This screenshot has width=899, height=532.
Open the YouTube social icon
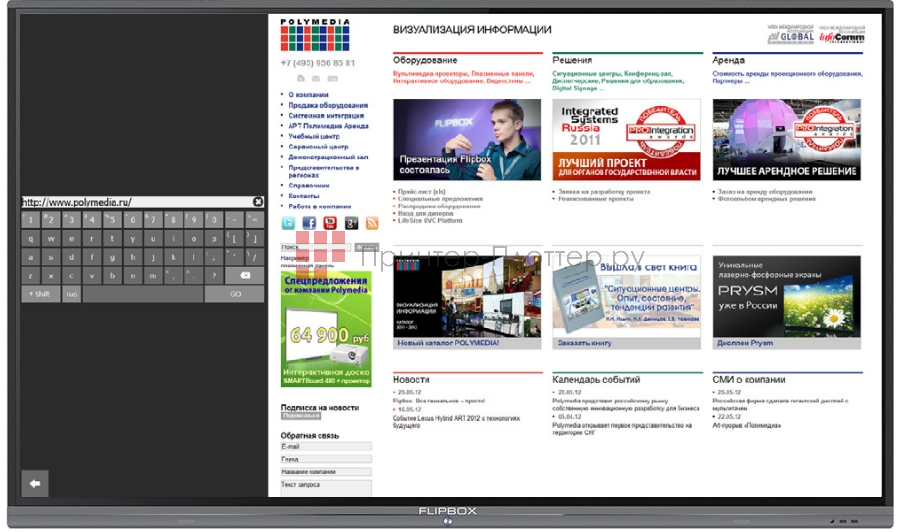(330, 223)
